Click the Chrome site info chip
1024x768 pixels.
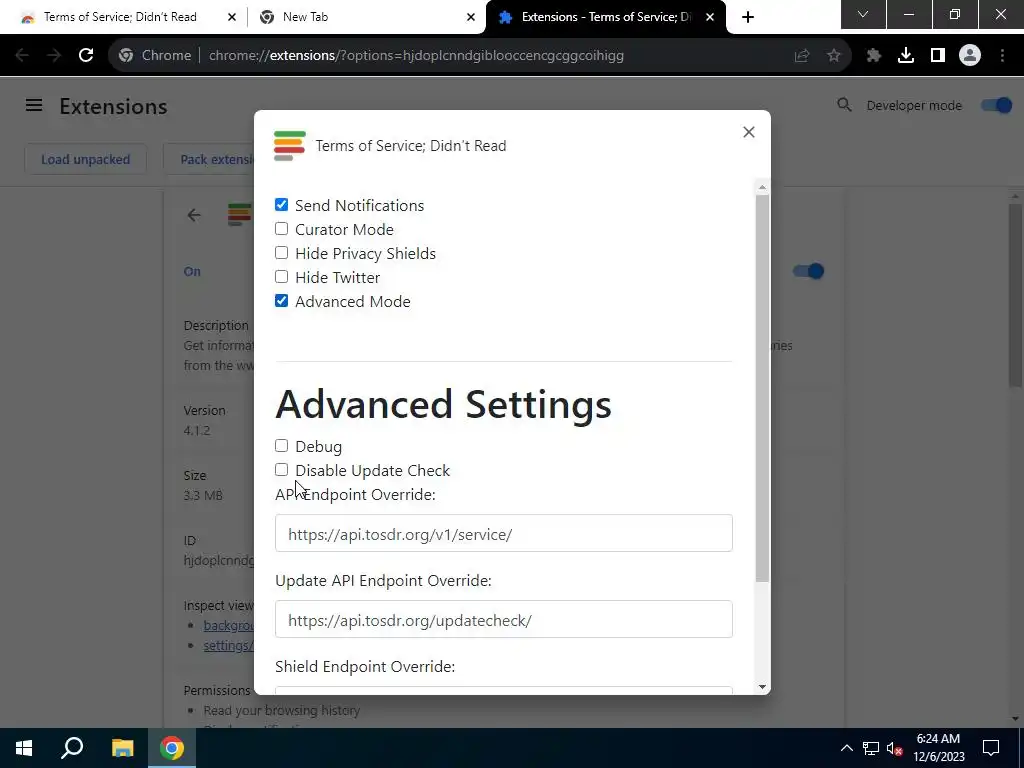coord(155,56)
